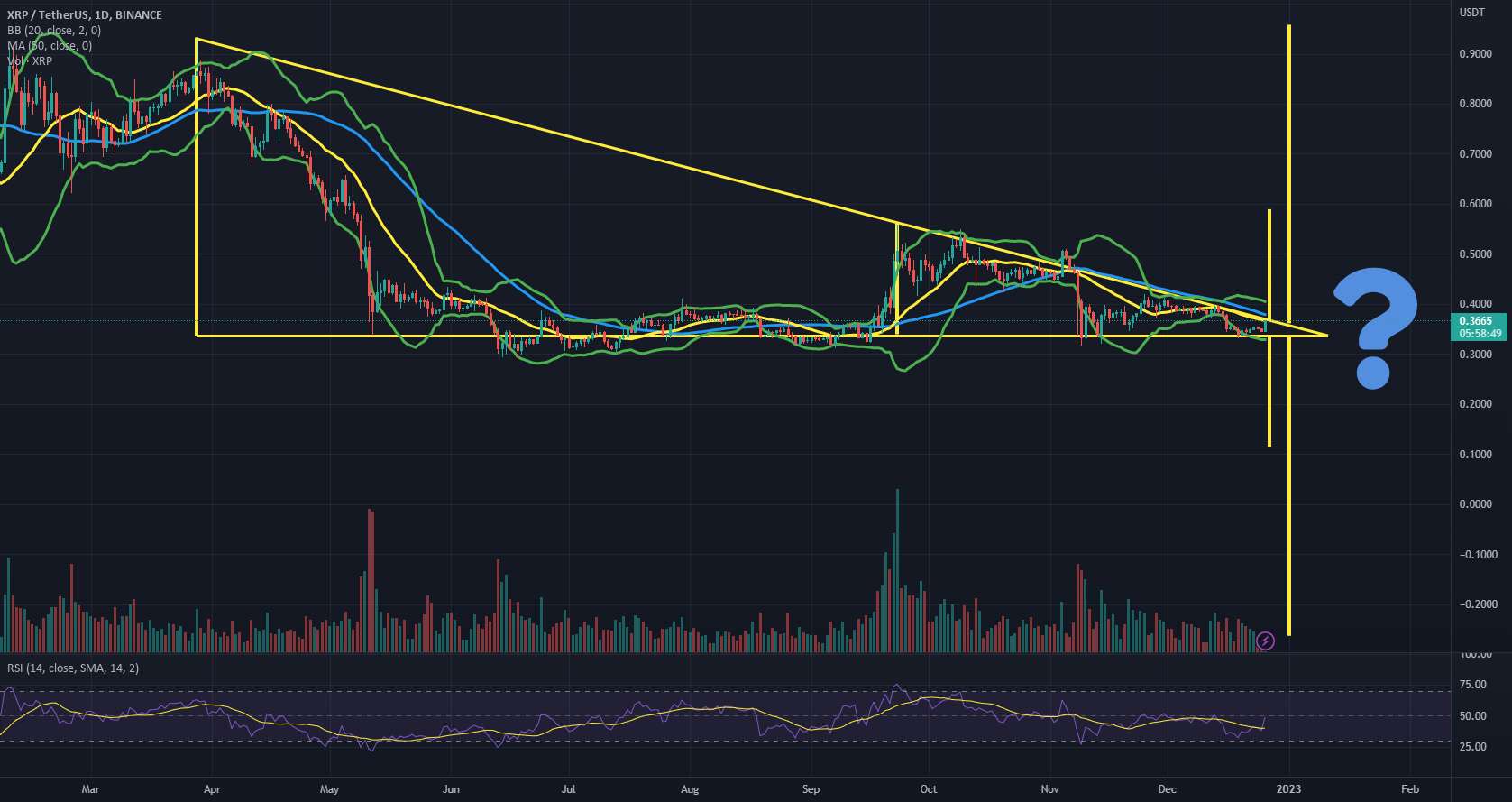
Task: Open the RSI (14, close, SMA, 14, 2) legend
Action: click(x=73, y=668)
